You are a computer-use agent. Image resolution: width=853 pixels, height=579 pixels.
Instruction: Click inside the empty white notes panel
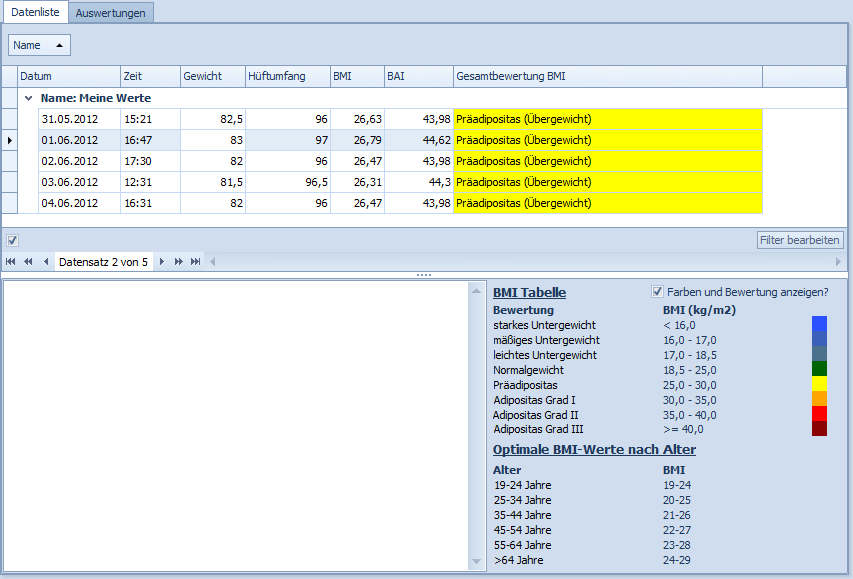pyautogui.click(x=236, y=426)
